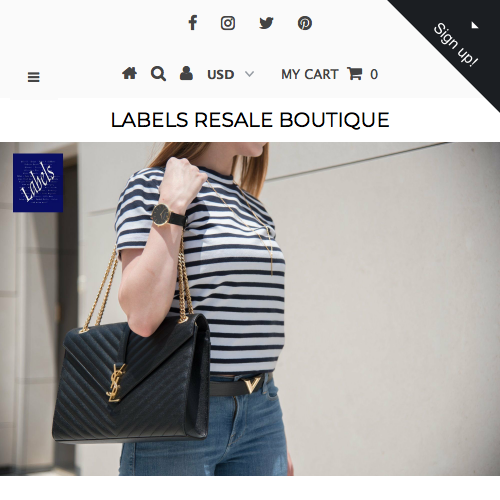500x500 pixels.
Task: Expand the USD currency dropdown
Action: [230, 74]
